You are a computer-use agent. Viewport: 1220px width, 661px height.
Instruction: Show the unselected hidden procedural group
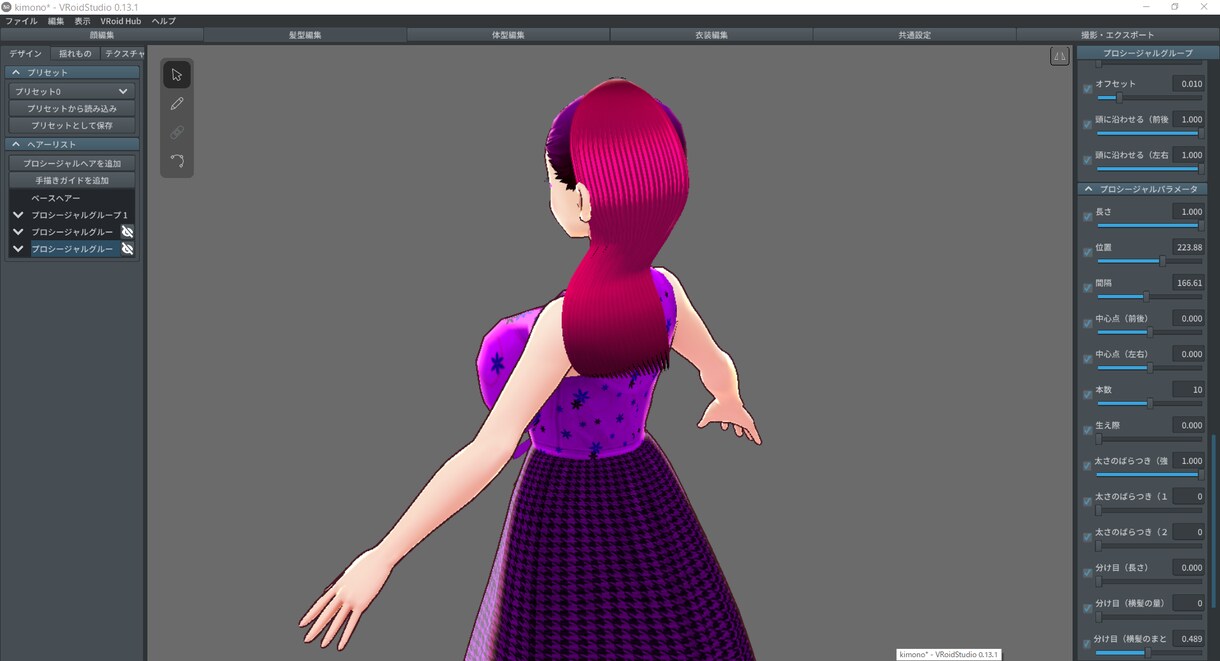tap(127, 232)
